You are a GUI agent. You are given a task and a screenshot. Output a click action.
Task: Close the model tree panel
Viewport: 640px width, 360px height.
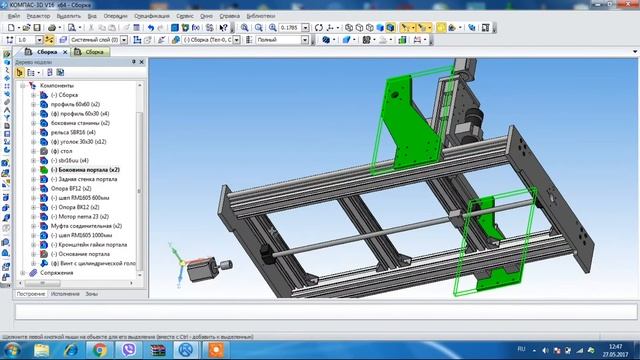pos(142,62)
